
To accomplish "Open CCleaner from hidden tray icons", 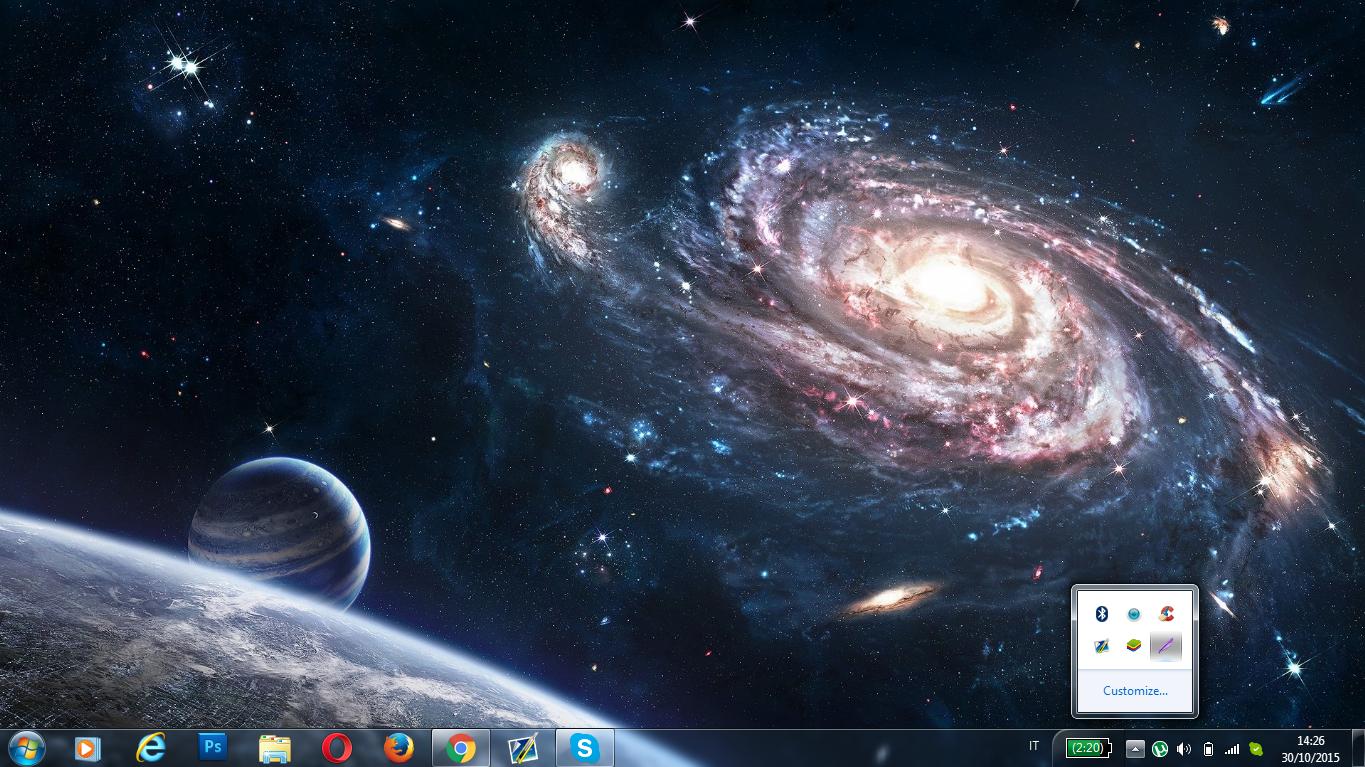I will tap(1165, 614).
